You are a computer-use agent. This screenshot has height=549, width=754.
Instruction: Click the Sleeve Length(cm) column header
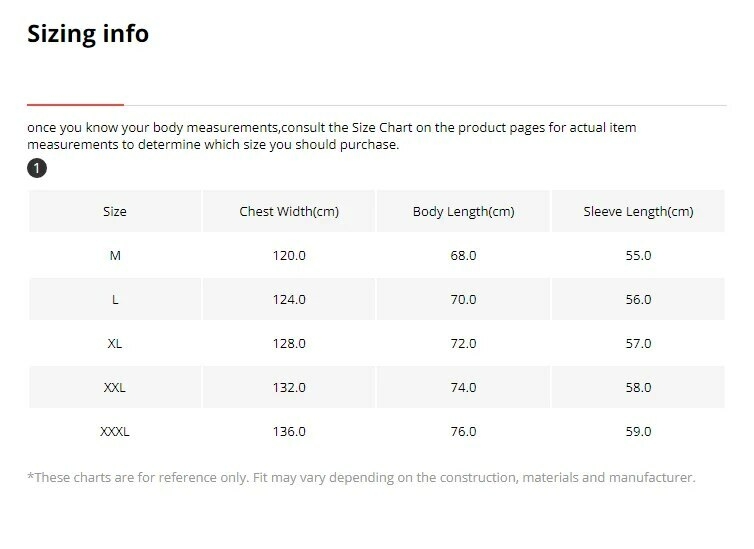pyautogui.click(x=638, y=212)
